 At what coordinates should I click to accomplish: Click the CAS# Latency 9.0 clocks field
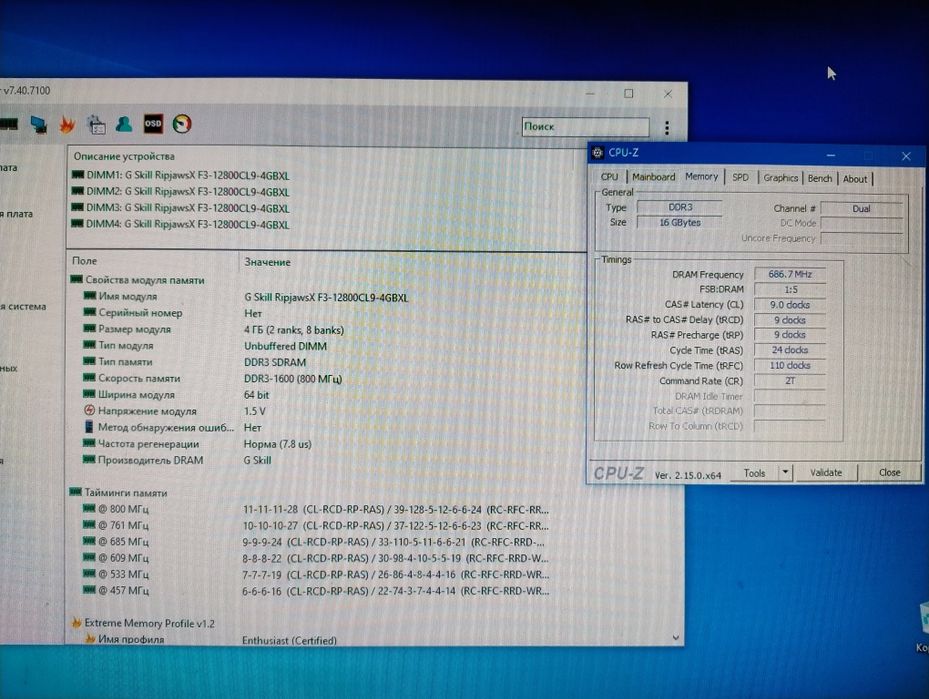790,304
